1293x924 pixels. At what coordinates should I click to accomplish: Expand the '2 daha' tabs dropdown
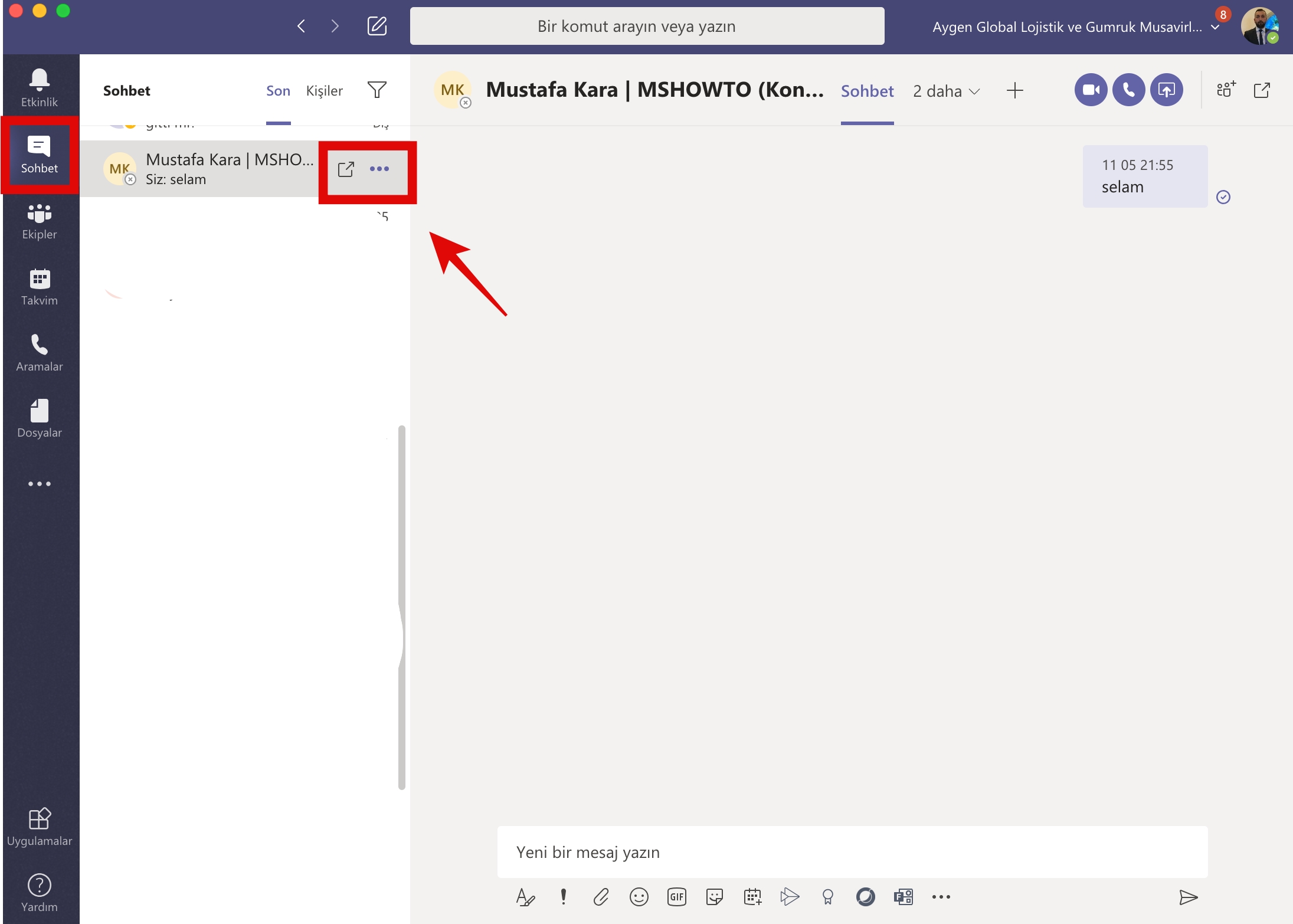946,91
